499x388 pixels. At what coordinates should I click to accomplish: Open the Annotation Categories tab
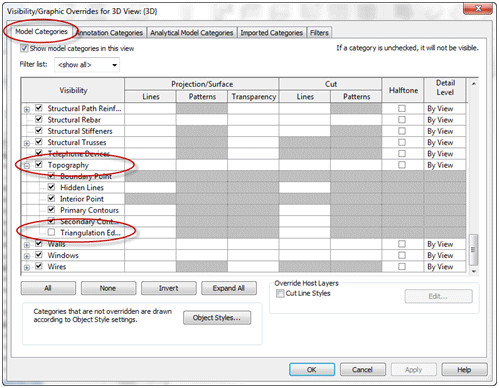(x=110, y=33)
